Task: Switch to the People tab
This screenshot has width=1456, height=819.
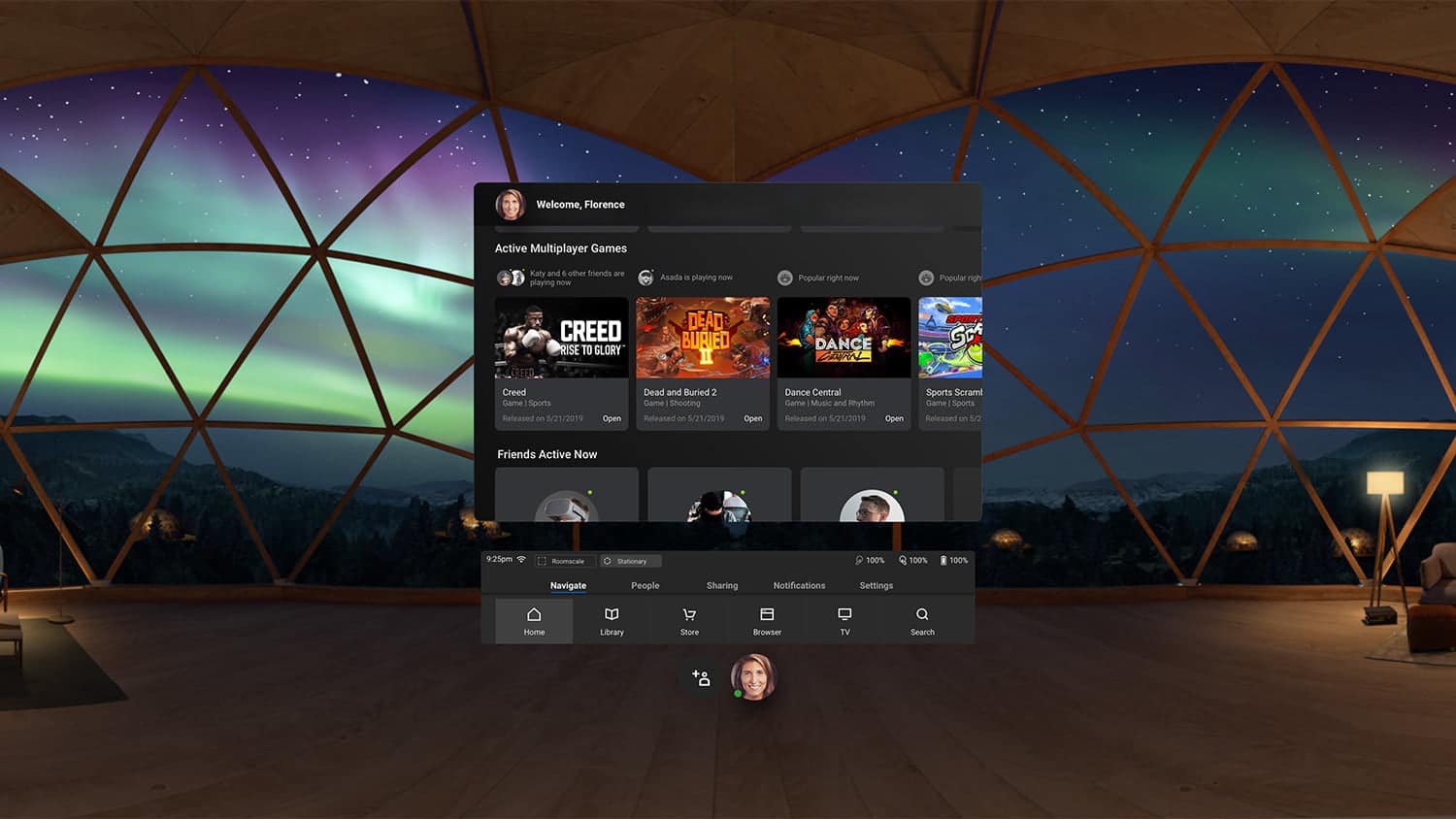Action: coord(645,585)
